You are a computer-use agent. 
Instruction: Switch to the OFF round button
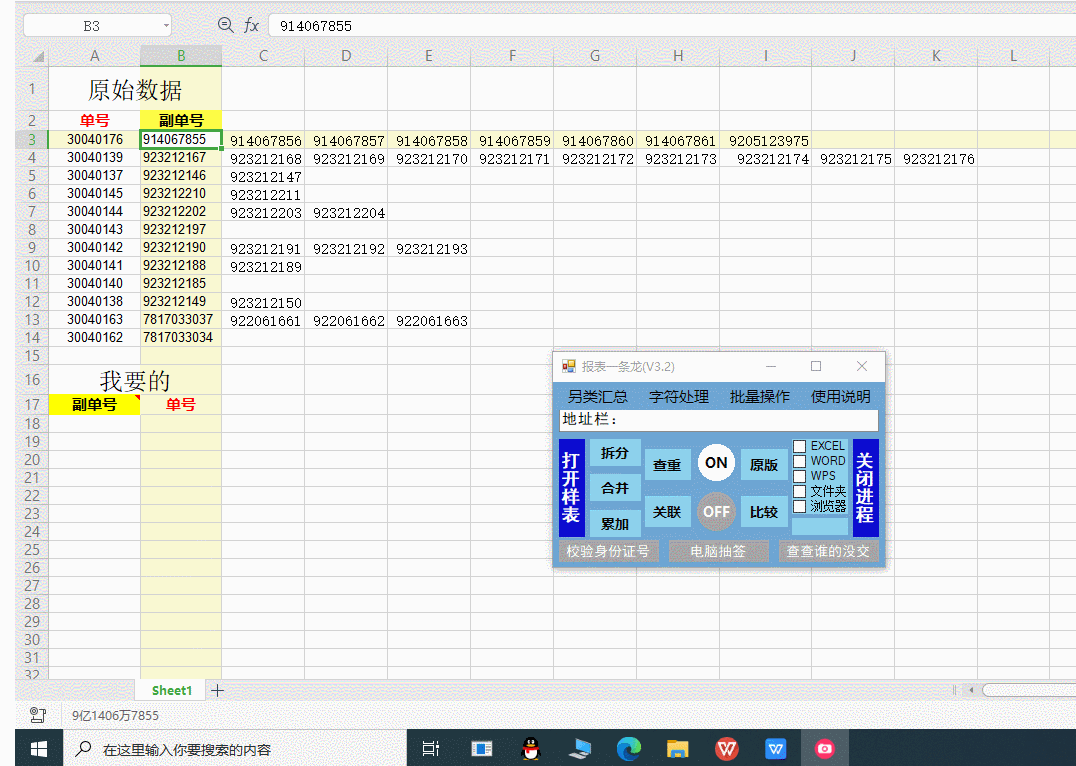click(x=716, y=511)
